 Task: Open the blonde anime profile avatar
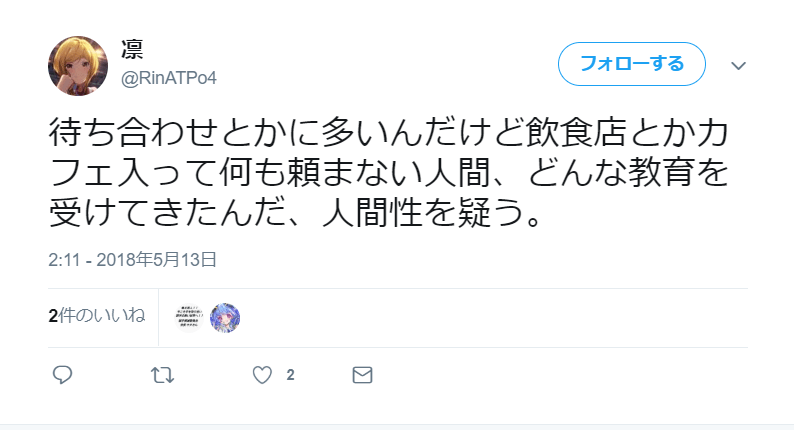78,66
